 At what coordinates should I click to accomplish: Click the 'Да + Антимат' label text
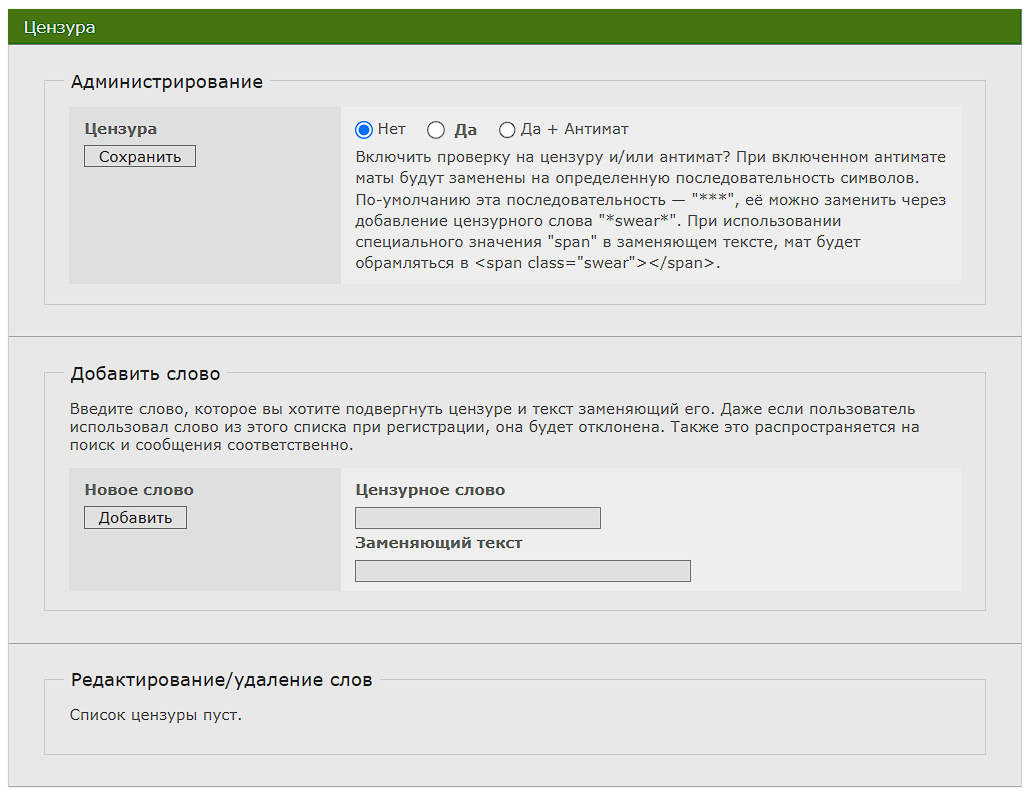[x=574, y=130]
